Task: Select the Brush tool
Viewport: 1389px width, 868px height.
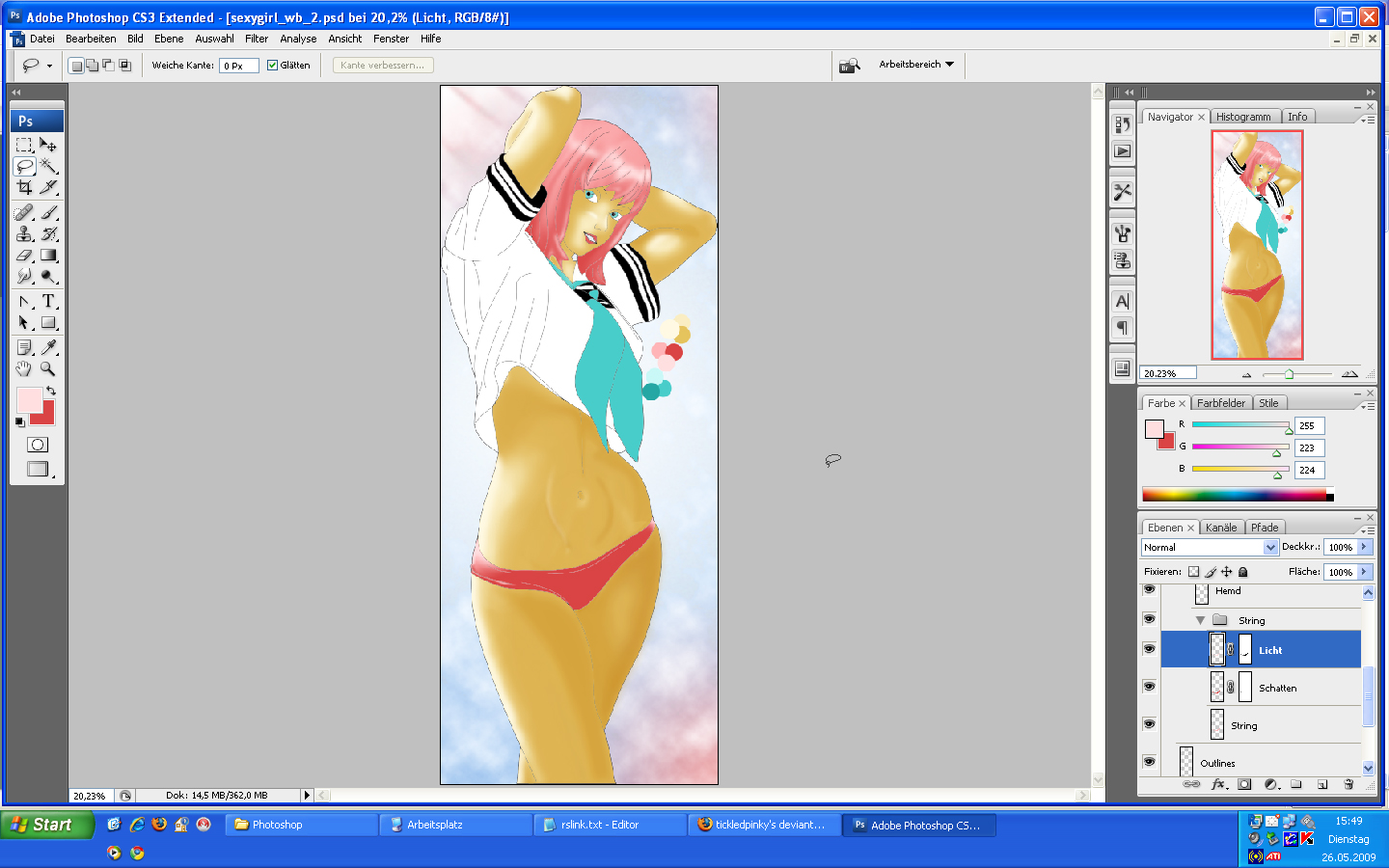Action: [x=49, y=212]
